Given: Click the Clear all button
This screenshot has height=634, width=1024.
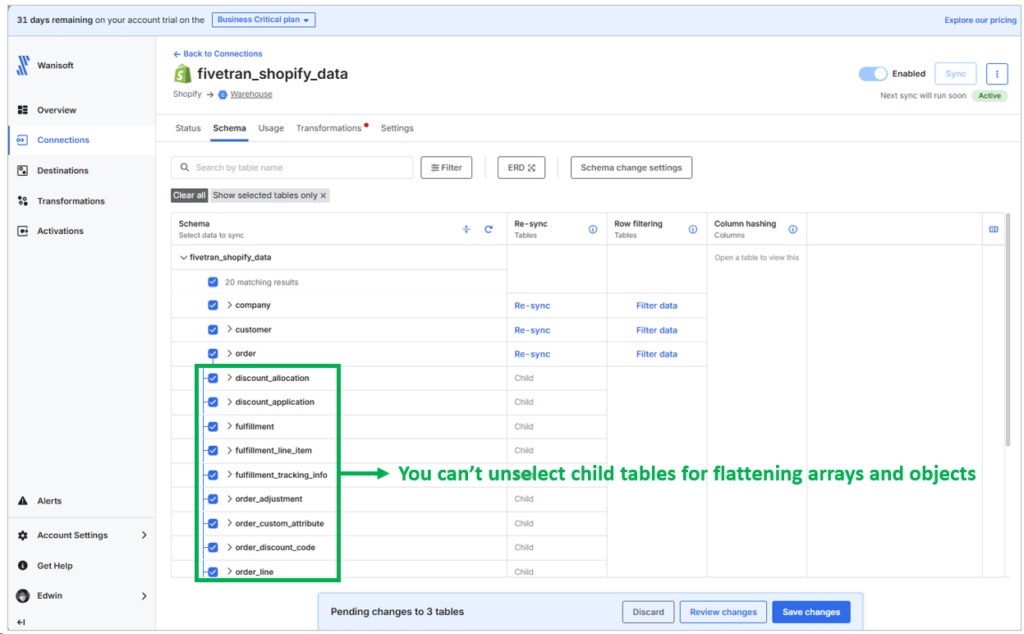Looking at the screenshot, I should (x=189, y=195).
